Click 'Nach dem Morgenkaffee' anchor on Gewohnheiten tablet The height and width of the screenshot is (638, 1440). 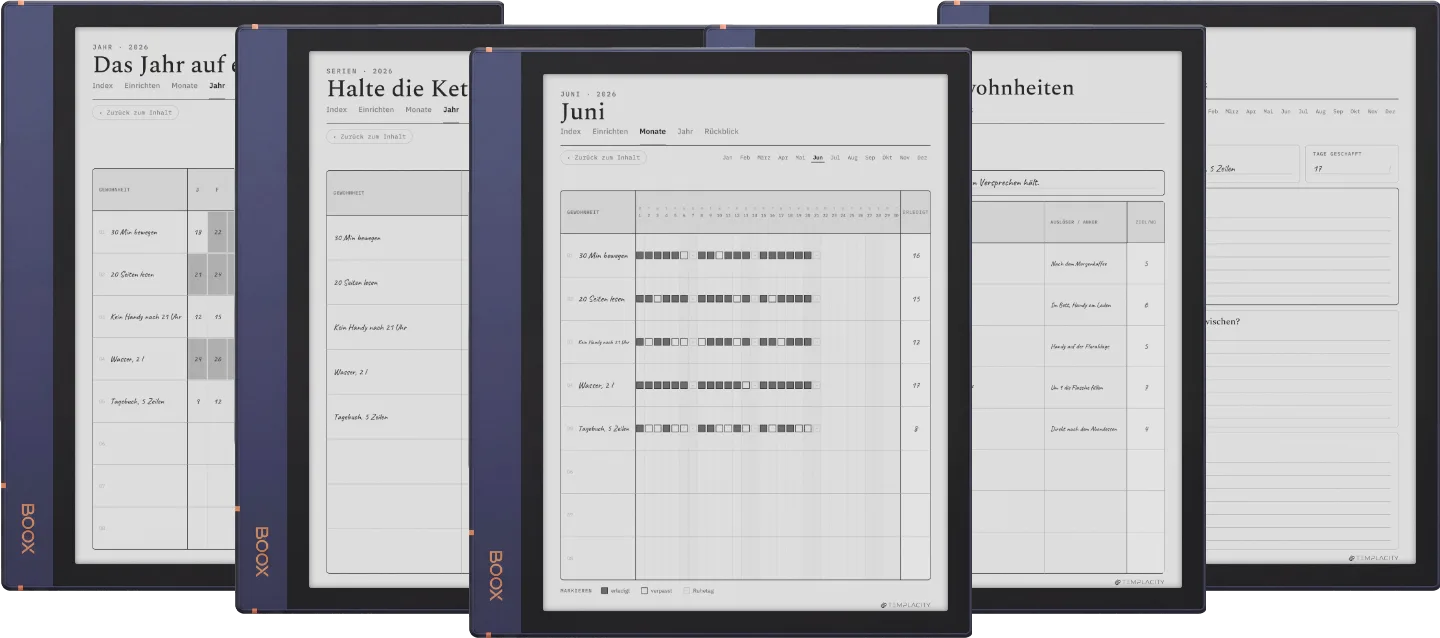click(1080, 264)
